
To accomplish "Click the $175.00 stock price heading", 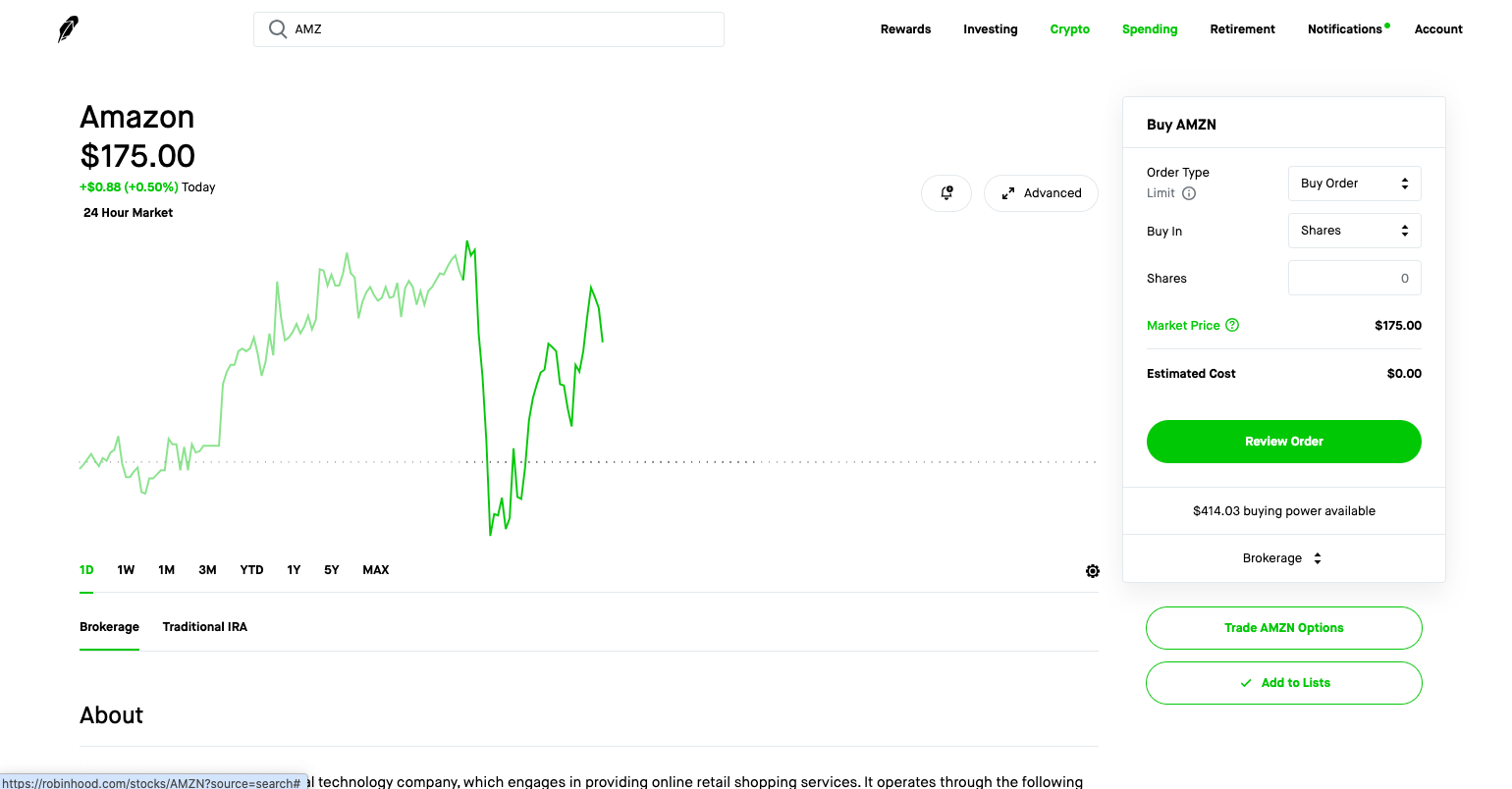I will pyautogui.click(x=137, y=156).
